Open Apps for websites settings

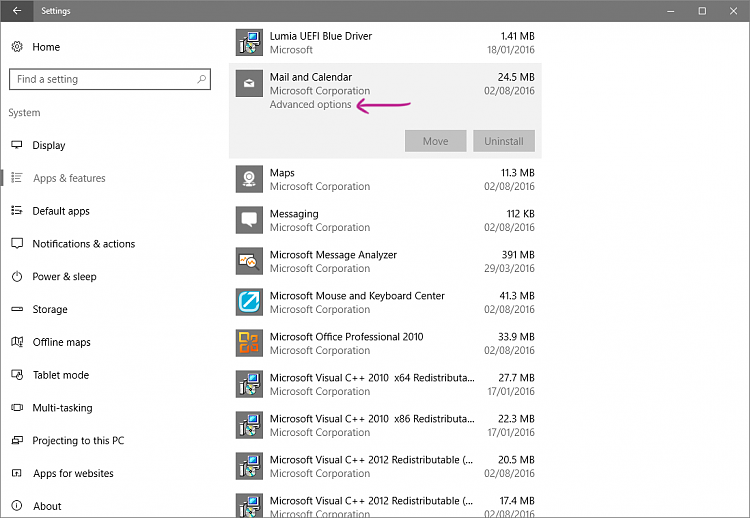pyautogui.click(x=73, y=474)
